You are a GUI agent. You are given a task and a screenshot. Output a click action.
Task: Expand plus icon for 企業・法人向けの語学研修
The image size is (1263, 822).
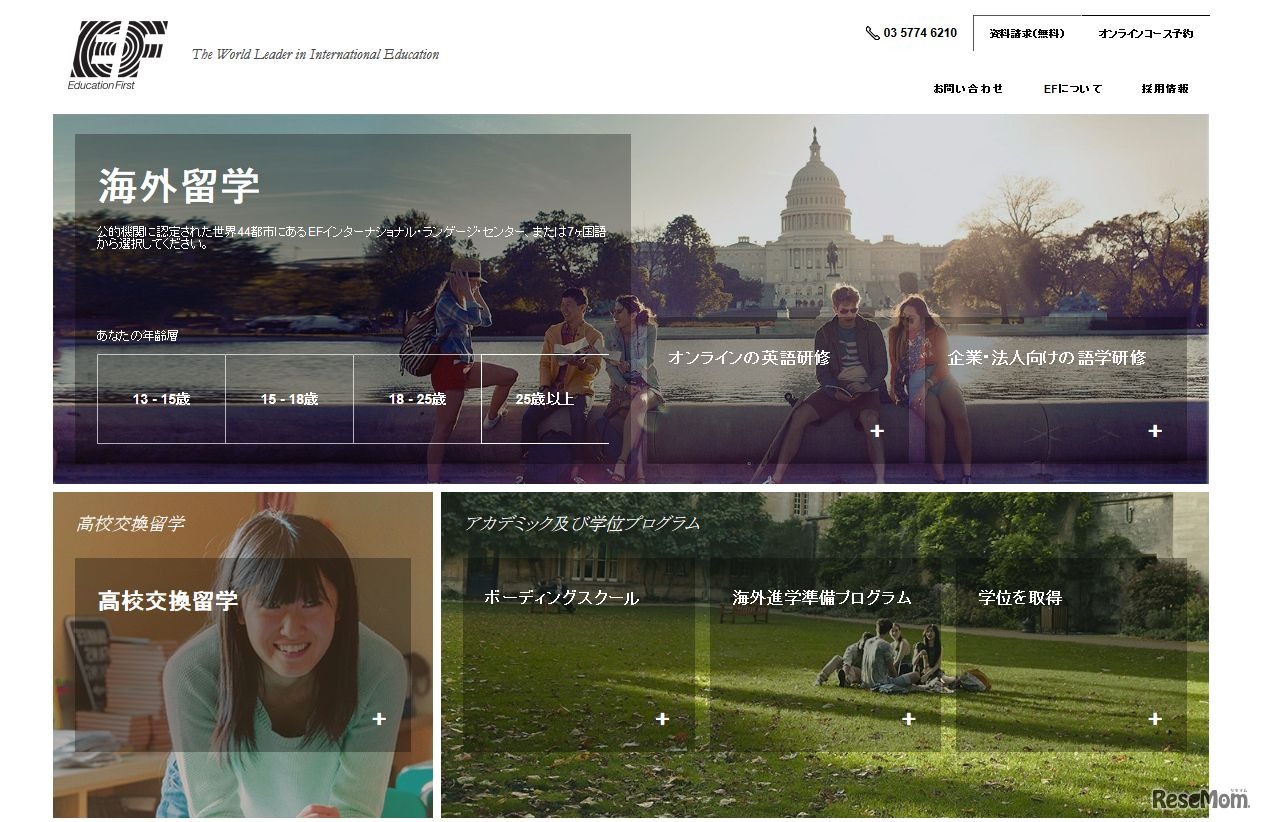pyautogui.click(x=1155, y=431)
